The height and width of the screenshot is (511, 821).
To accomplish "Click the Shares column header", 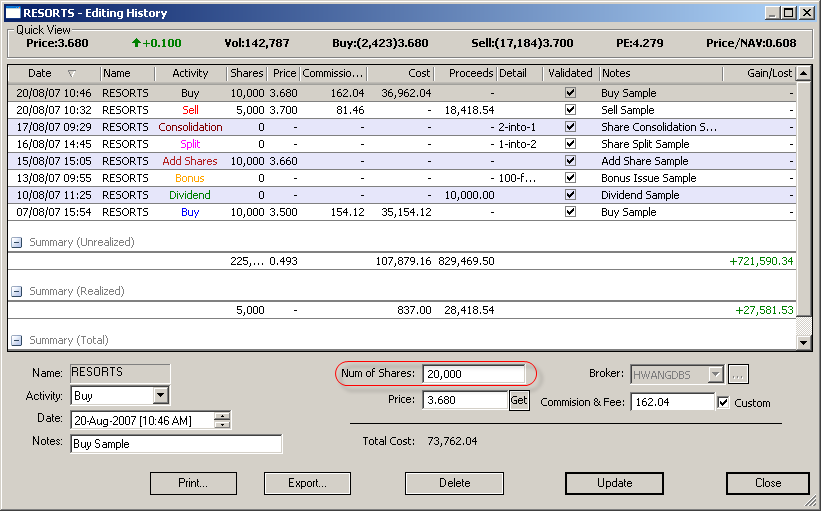I will [247, 73].
